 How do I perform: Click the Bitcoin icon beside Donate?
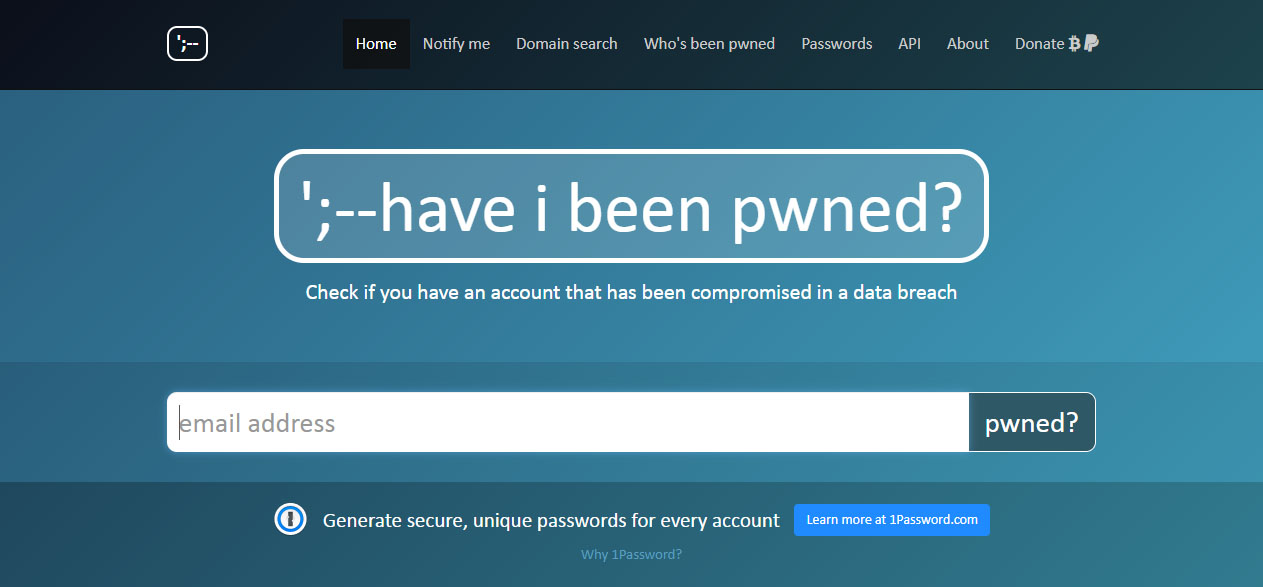[1075, 44]
